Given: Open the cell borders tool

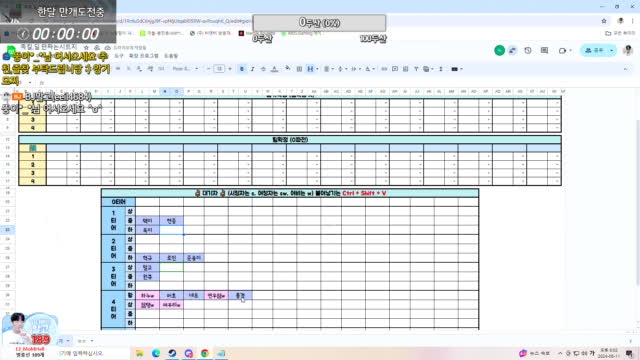Looking at the screenshot, I should (299, 69).
